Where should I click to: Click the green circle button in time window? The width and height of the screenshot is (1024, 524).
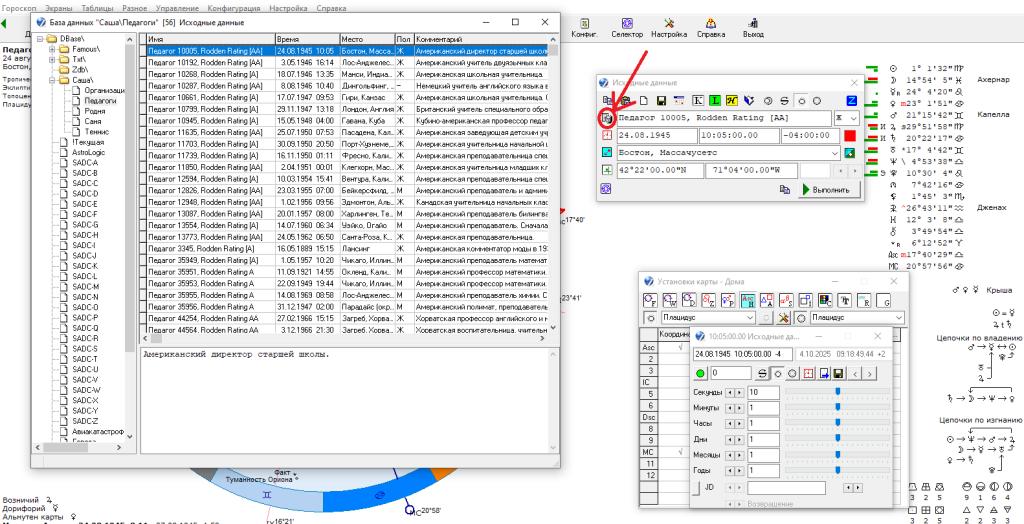coord(700,373)
